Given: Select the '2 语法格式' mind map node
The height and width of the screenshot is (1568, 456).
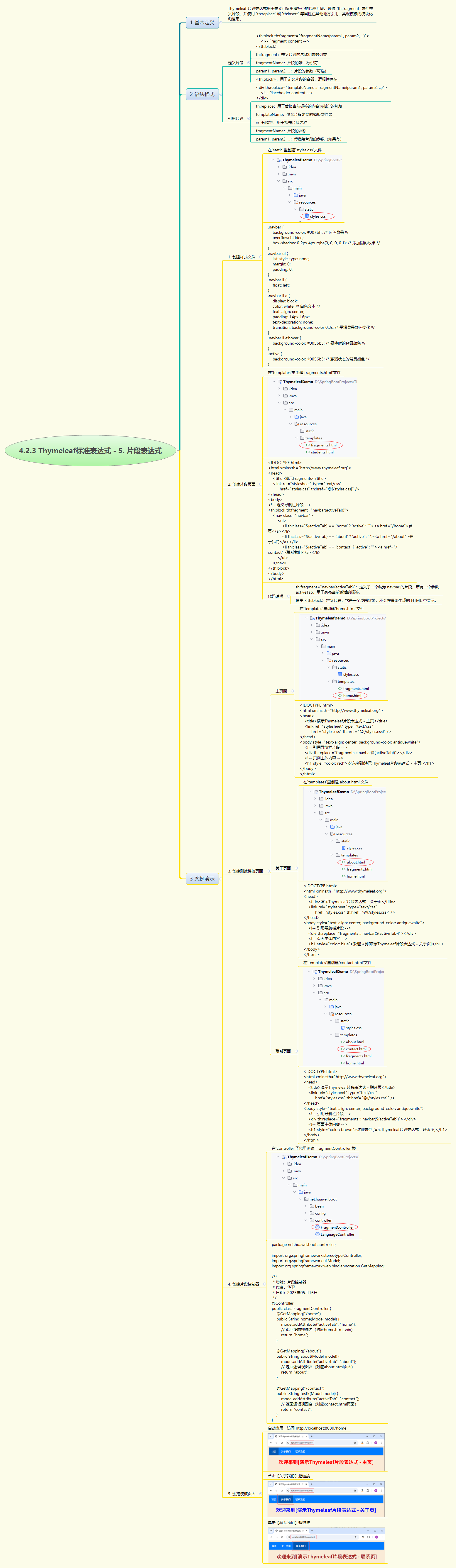Looking at the screenshot, I should 202,94.
